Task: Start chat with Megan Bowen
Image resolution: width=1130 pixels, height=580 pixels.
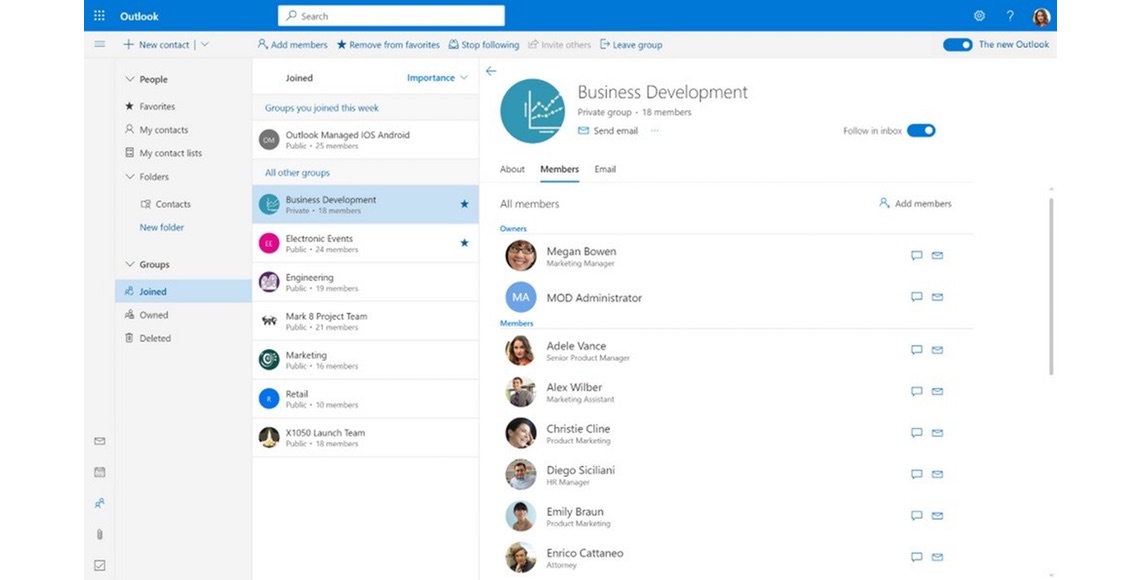Action: (916, 256)
